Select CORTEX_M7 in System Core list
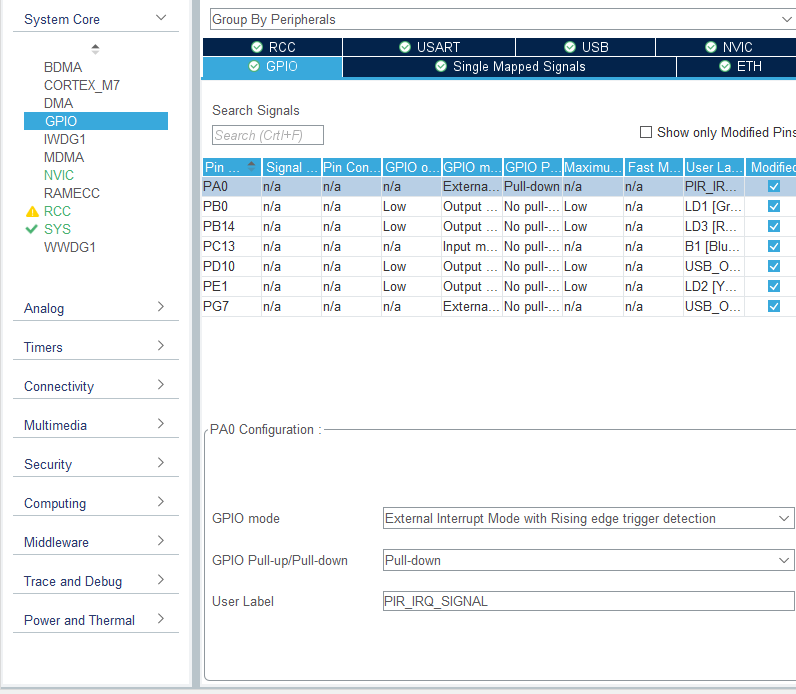Image resolution: width=796 pixels, height=694 pixels. point(81,85)
